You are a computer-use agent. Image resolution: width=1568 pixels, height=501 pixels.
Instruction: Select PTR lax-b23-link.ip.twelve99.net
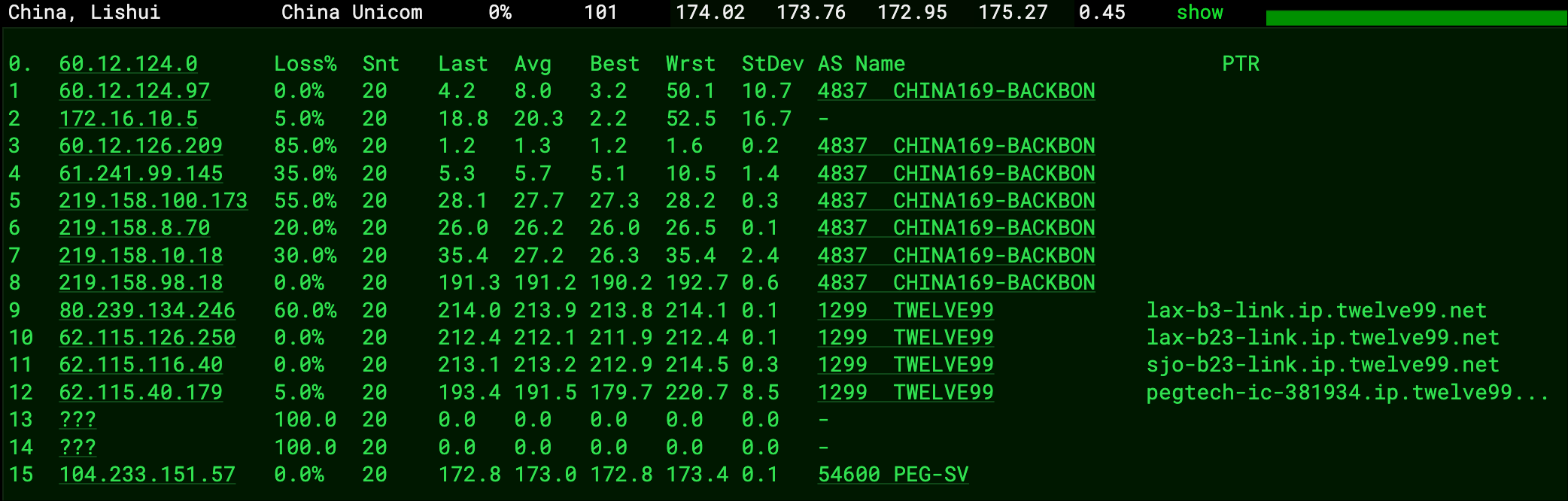point(1323,338)
